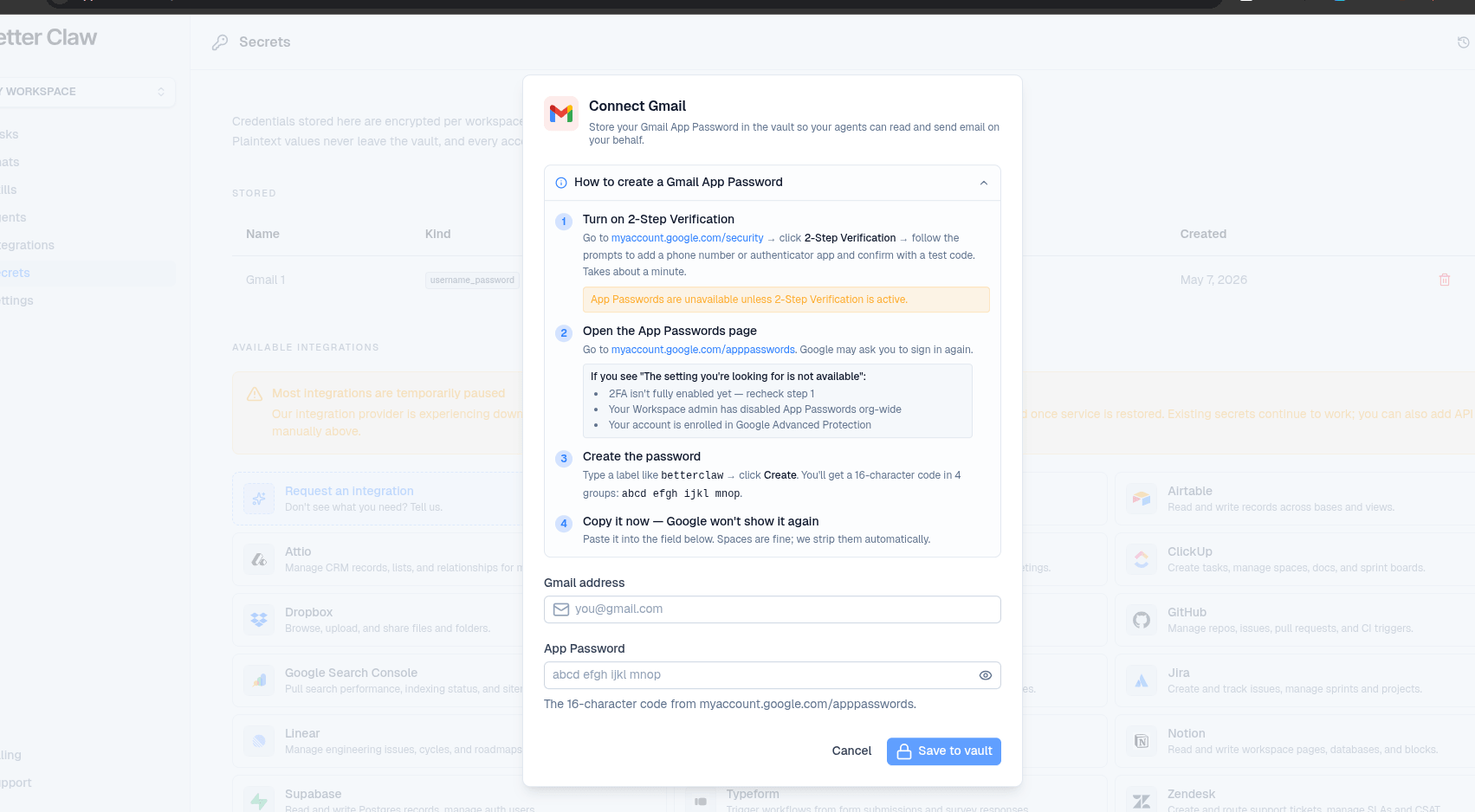Viewport: 1475px width, 812px height.
Task: Click Save to vault button
Action: tap(943, 751)
